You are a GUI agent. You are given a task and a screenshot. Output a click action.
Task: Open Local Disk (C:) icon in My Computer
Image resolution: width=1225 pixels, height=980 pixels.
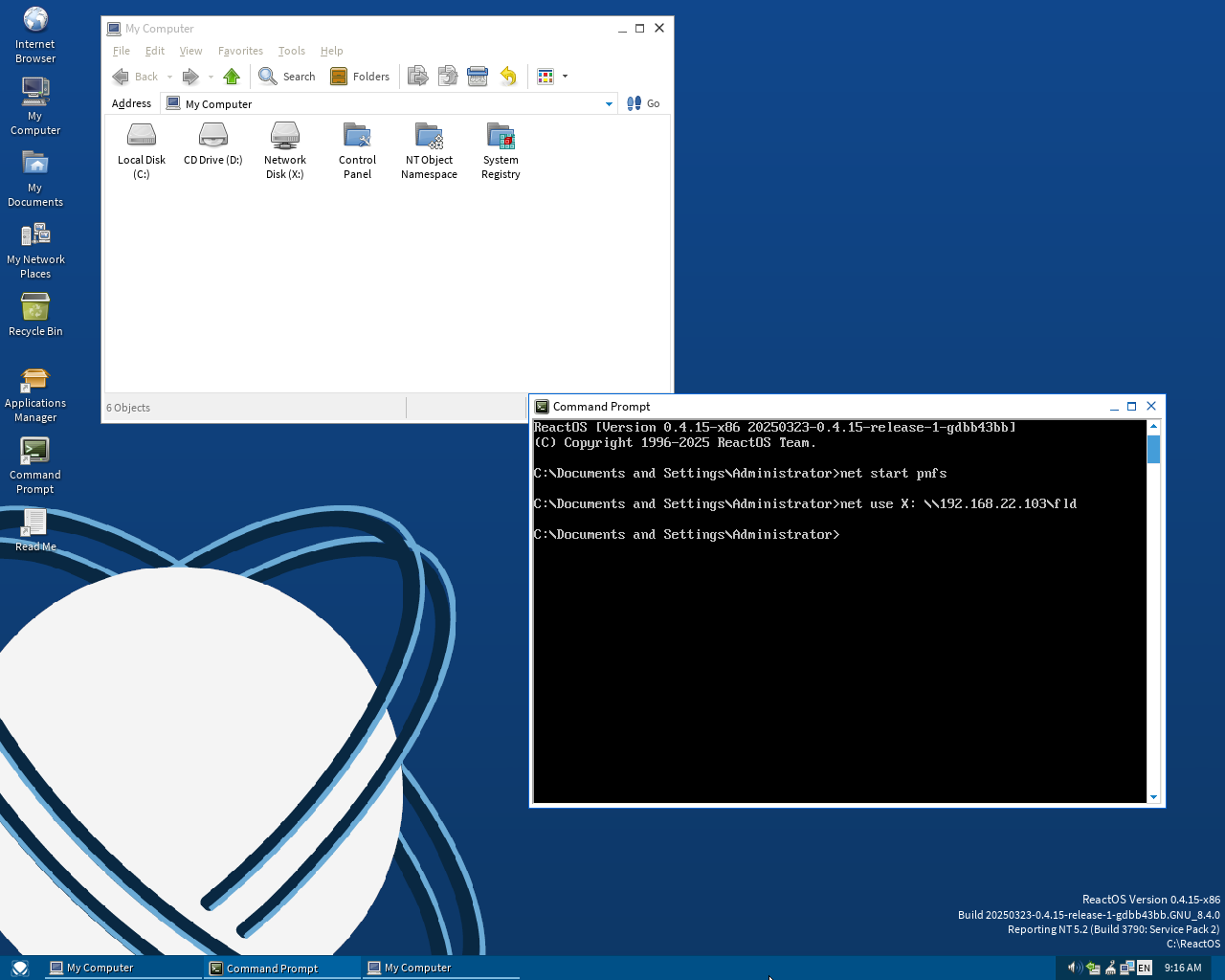click(142, 150)
